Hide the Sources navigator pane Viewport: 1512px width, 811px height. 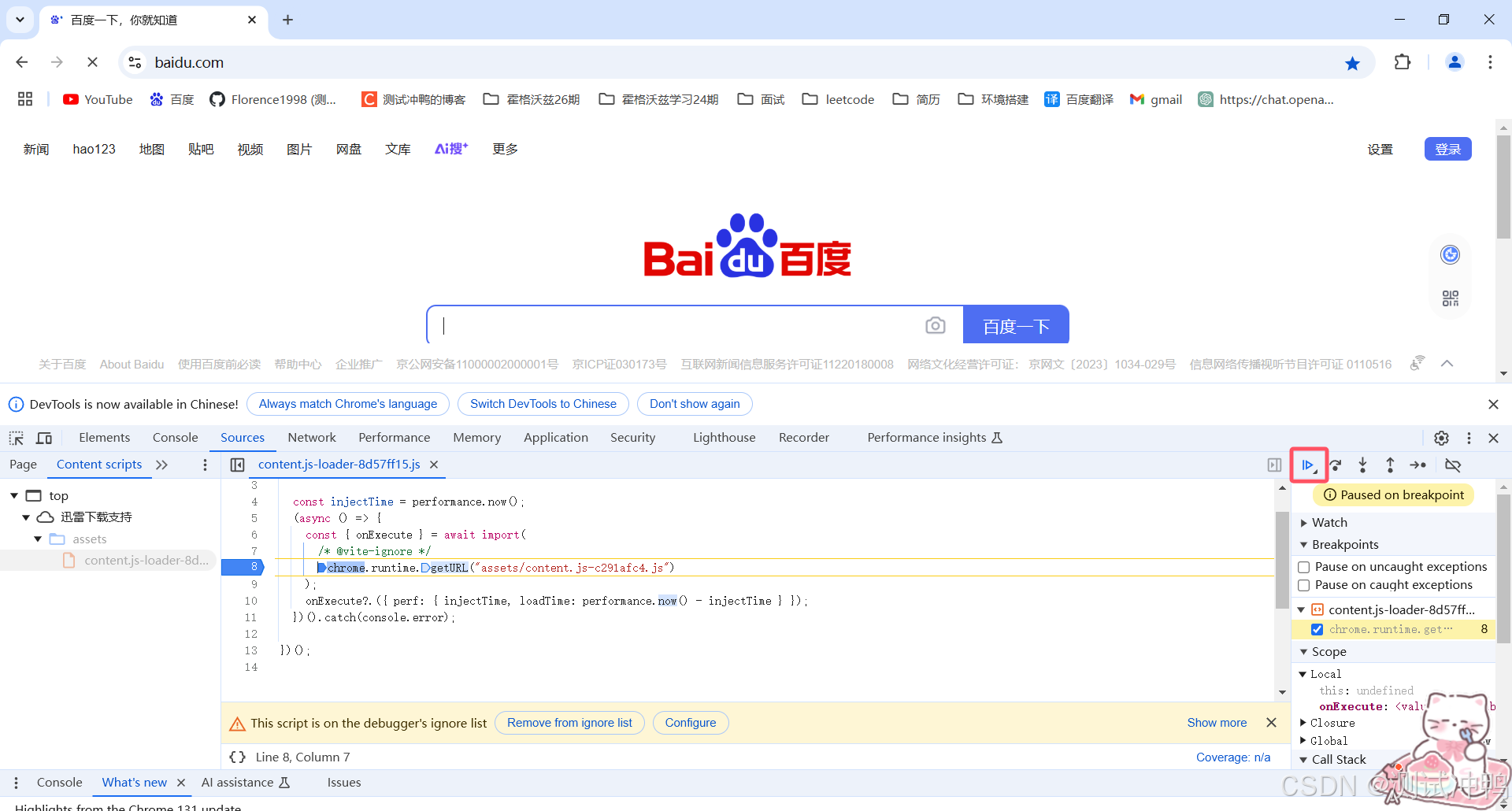(x=237, y=465)
